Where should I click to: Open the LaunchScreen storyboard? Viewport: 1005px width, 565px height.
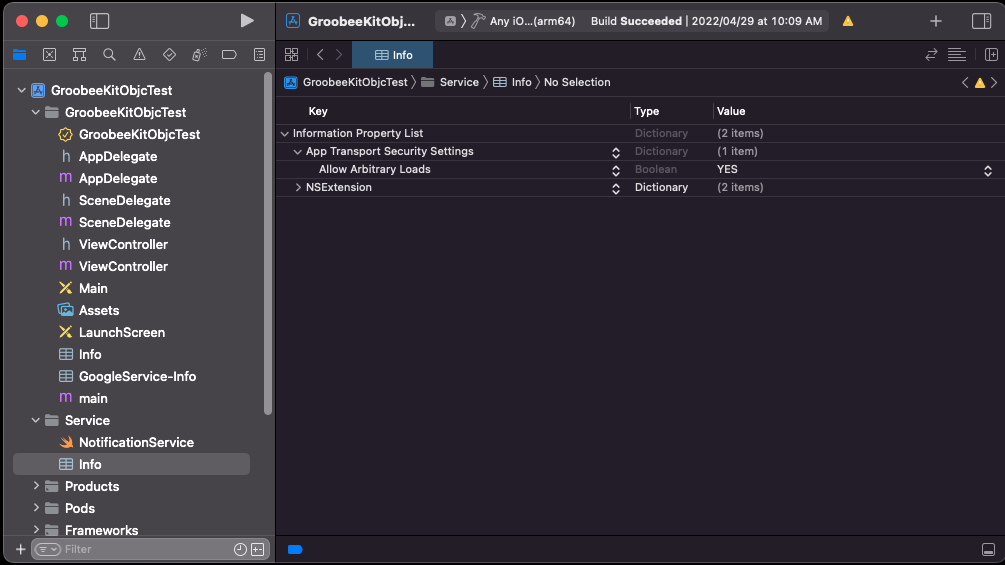click(x=122, y=332)
